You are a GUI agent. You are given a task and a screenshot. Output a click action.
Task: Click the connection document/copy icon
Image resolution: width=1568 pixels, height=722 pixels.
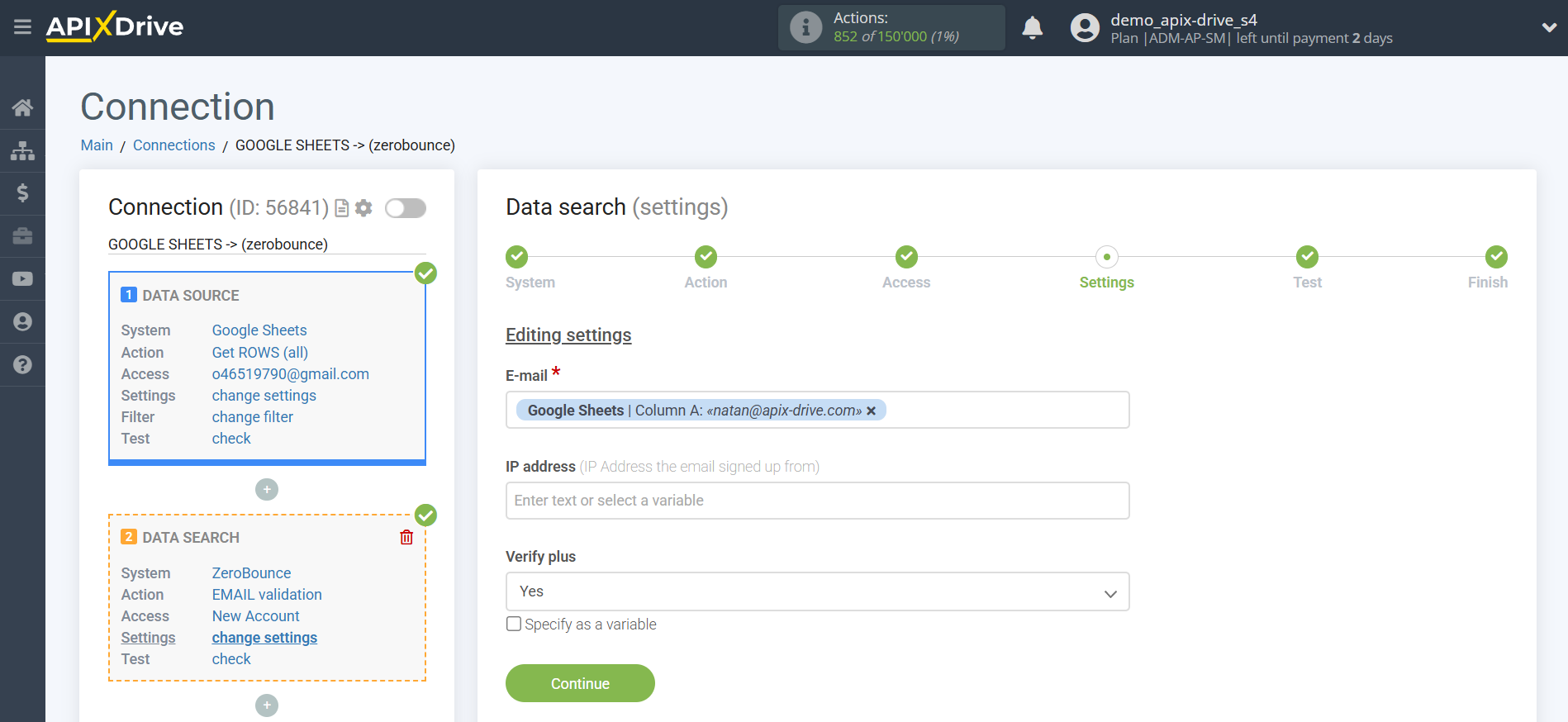(341, 208)
